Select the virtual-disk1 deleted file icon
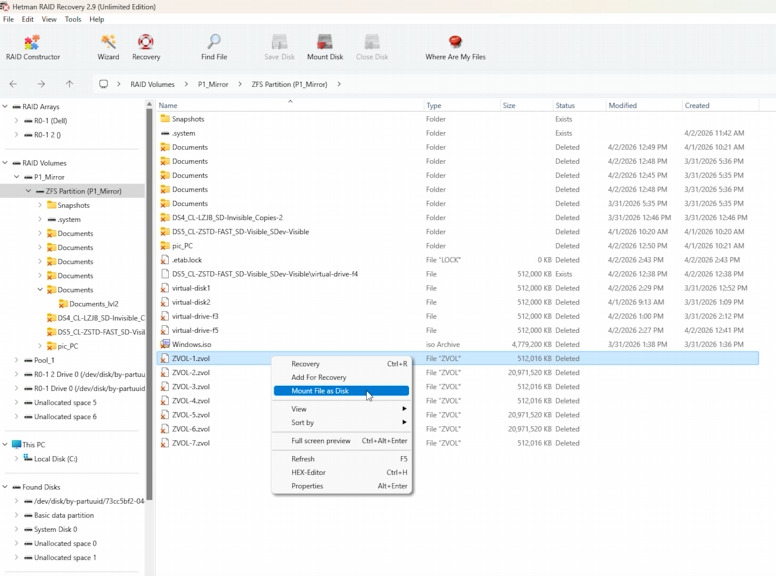Viewport: 776px width, 576px height. (165, 288)
